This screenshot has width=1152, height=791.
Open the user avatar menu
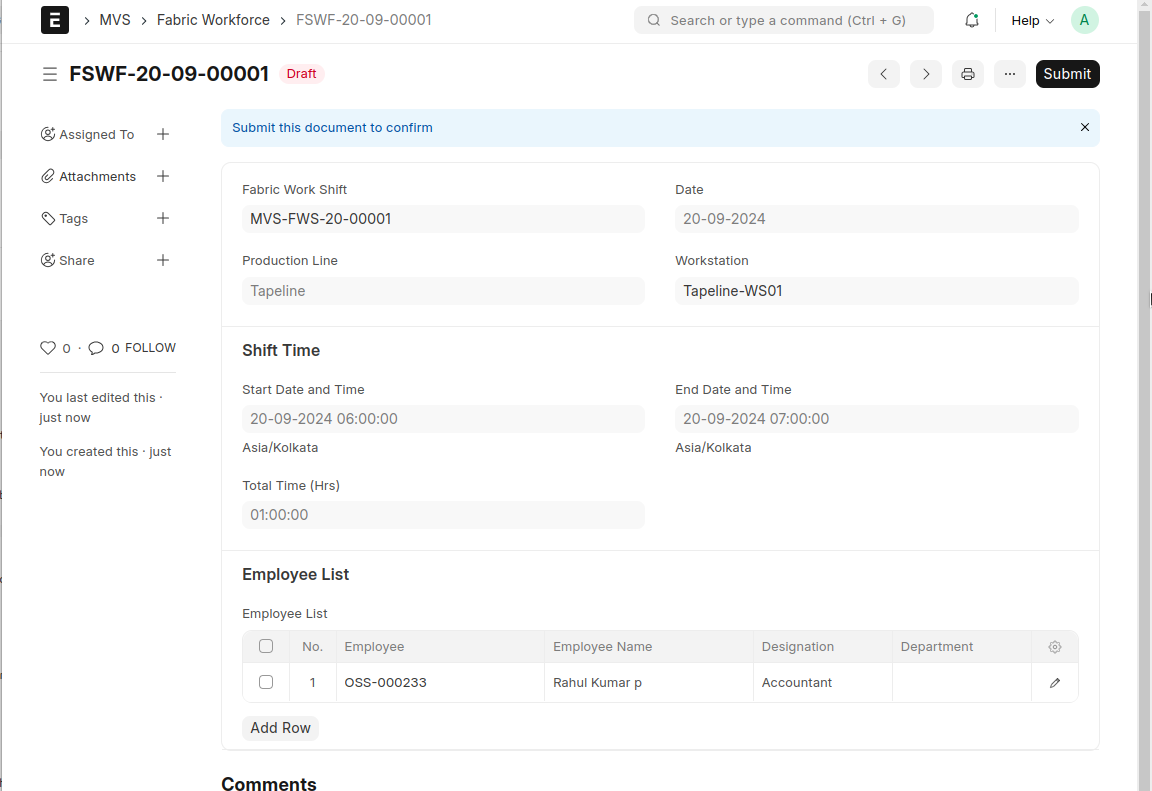point(1084,20)
